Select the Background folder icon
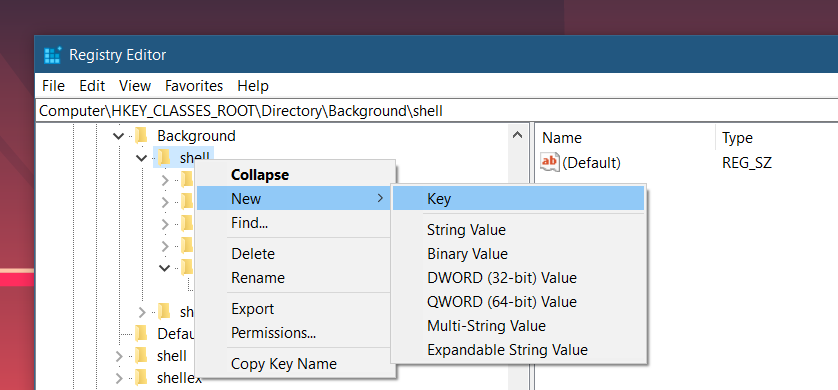Screen dimensions: 838x390 141,136
